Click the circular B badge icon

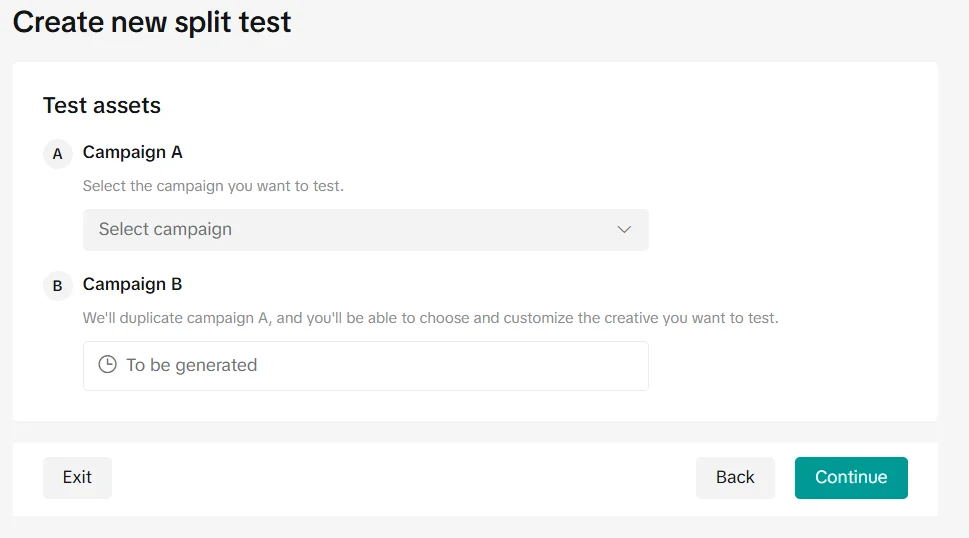click(57, 286)
